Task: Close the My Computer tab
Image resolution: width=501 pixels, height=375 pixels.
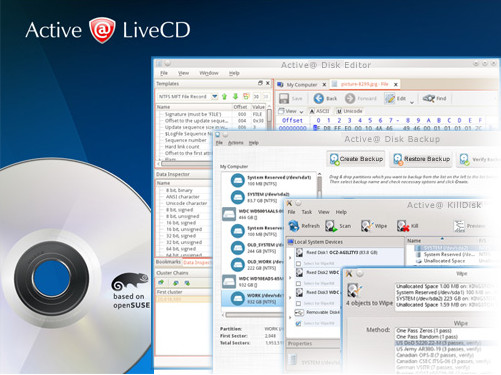Action: pyautogui.click(x=324, y=85)
